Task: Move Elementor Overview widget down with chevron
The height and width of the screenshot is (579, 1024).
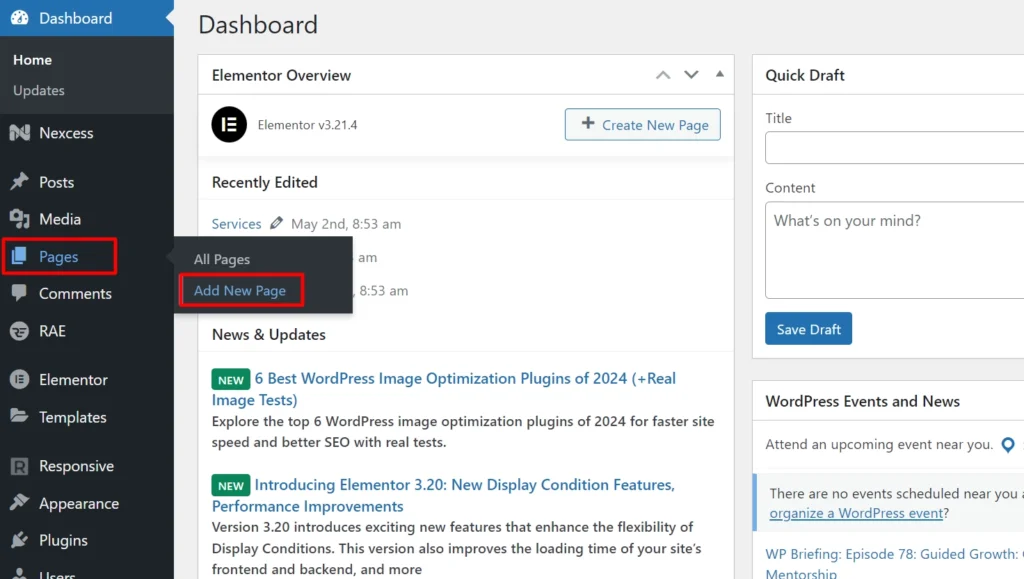Action: [x=691, y=75]
